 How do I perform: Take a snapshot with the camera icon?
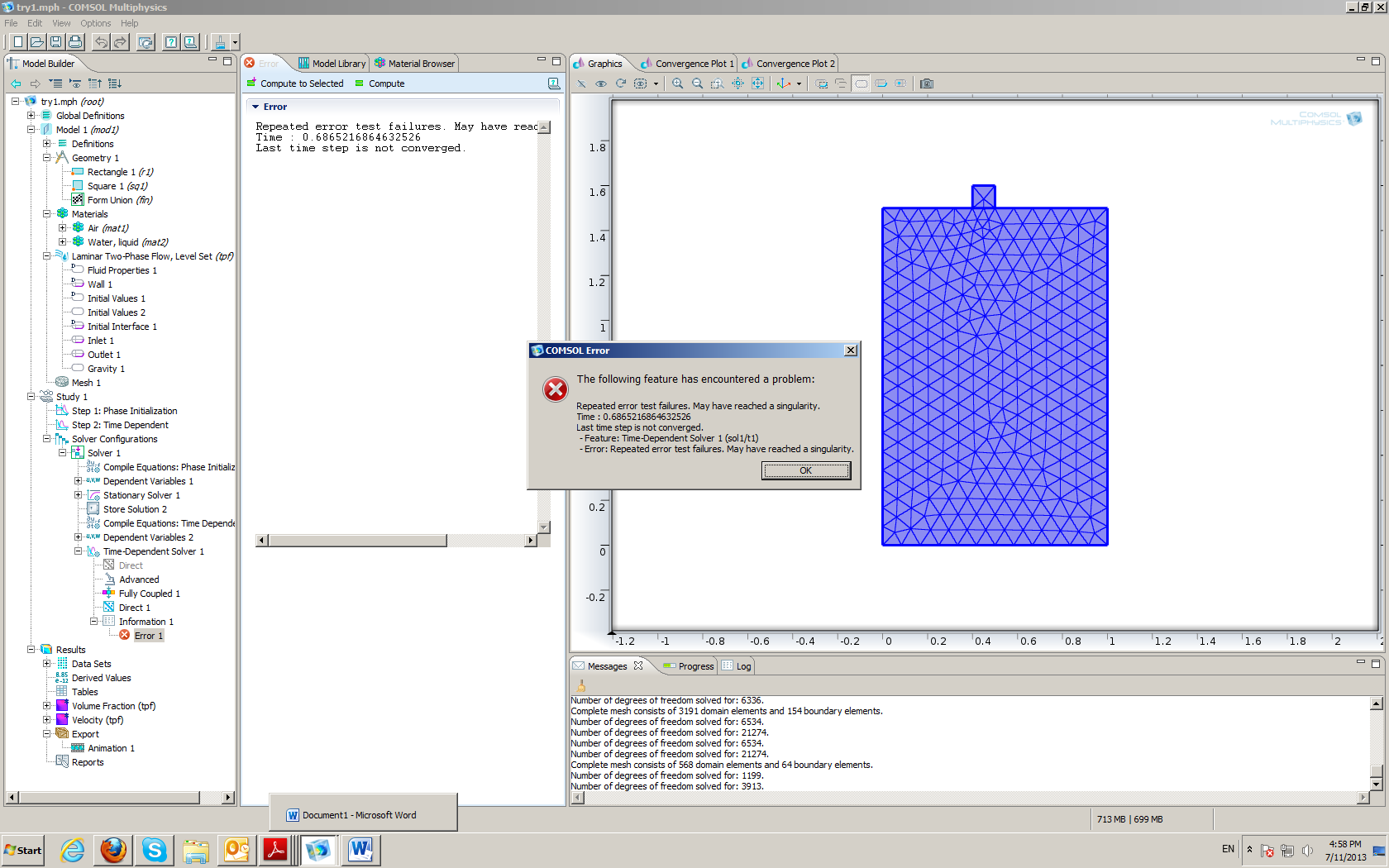(x=927, y=83)
